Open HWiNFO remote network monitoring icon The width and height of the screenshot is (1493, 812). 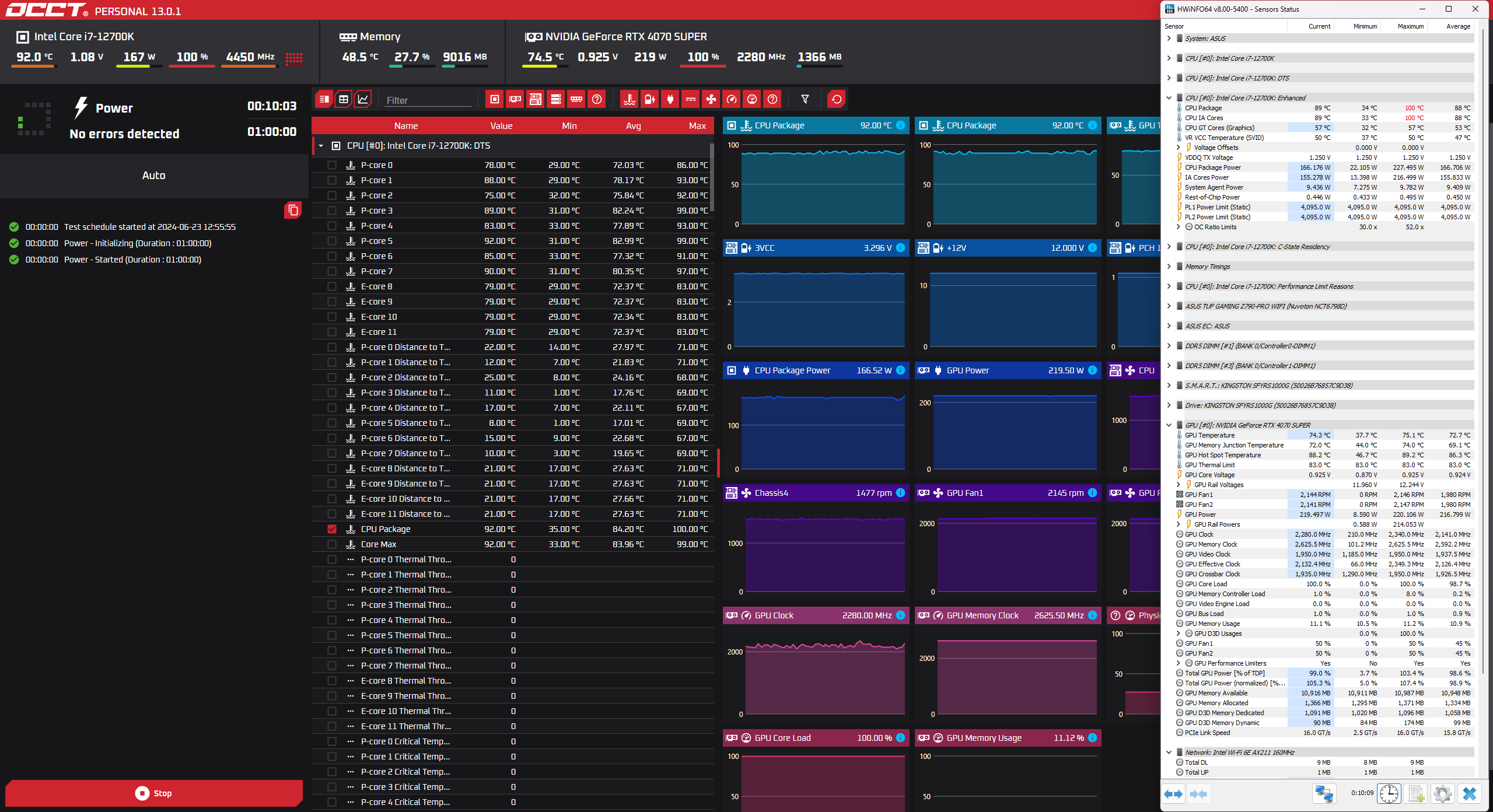click(x=1324, y=794)
